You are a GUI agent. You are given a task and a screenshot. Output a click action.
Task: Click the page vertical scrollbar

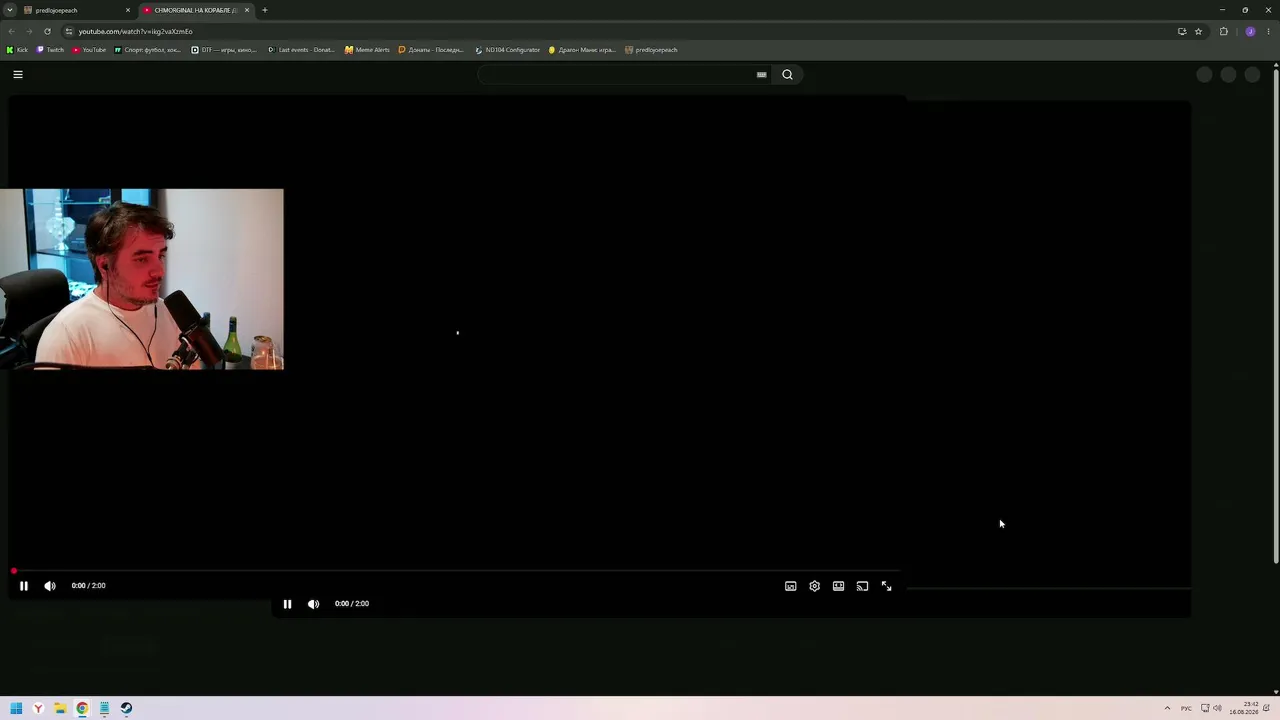click(x=1276, y=315)
